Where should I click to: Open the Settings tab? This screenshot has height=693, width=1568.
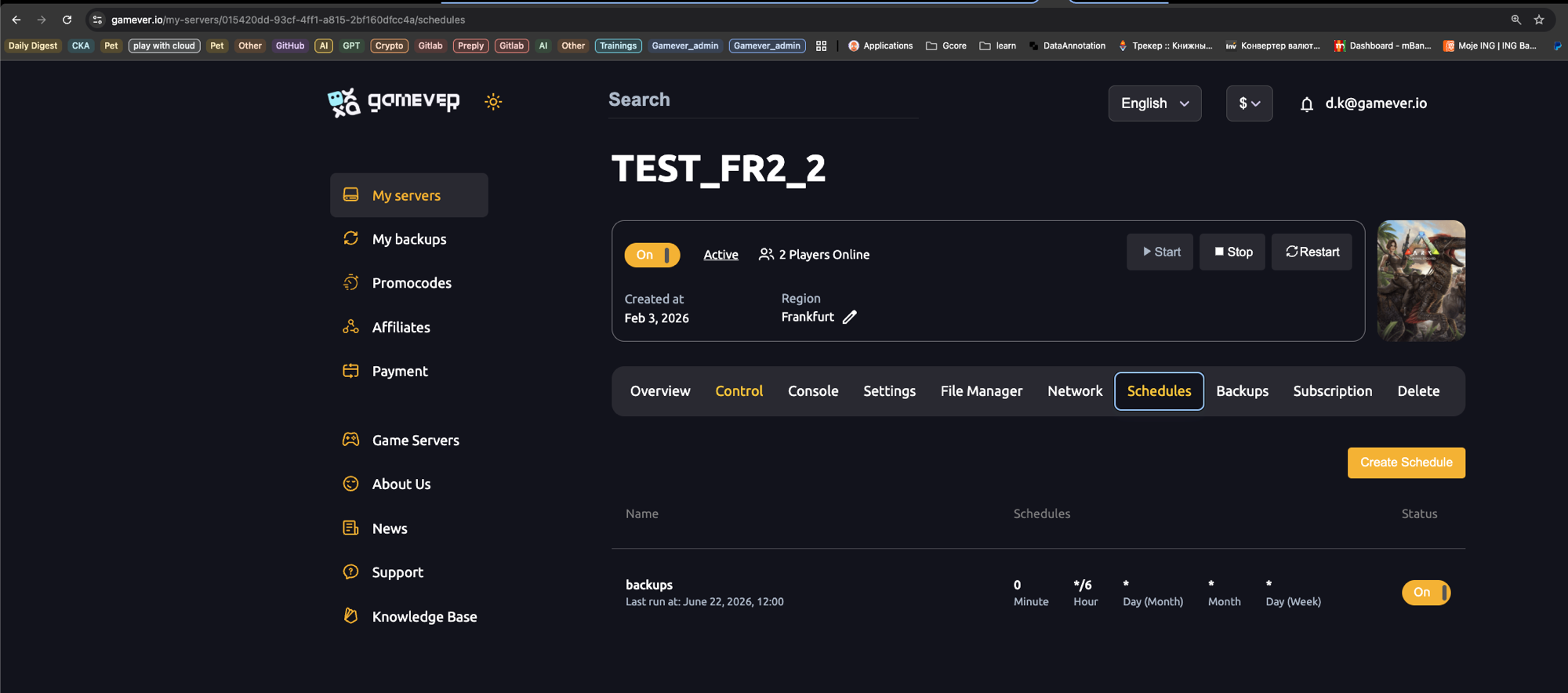(x=889, y=391)
